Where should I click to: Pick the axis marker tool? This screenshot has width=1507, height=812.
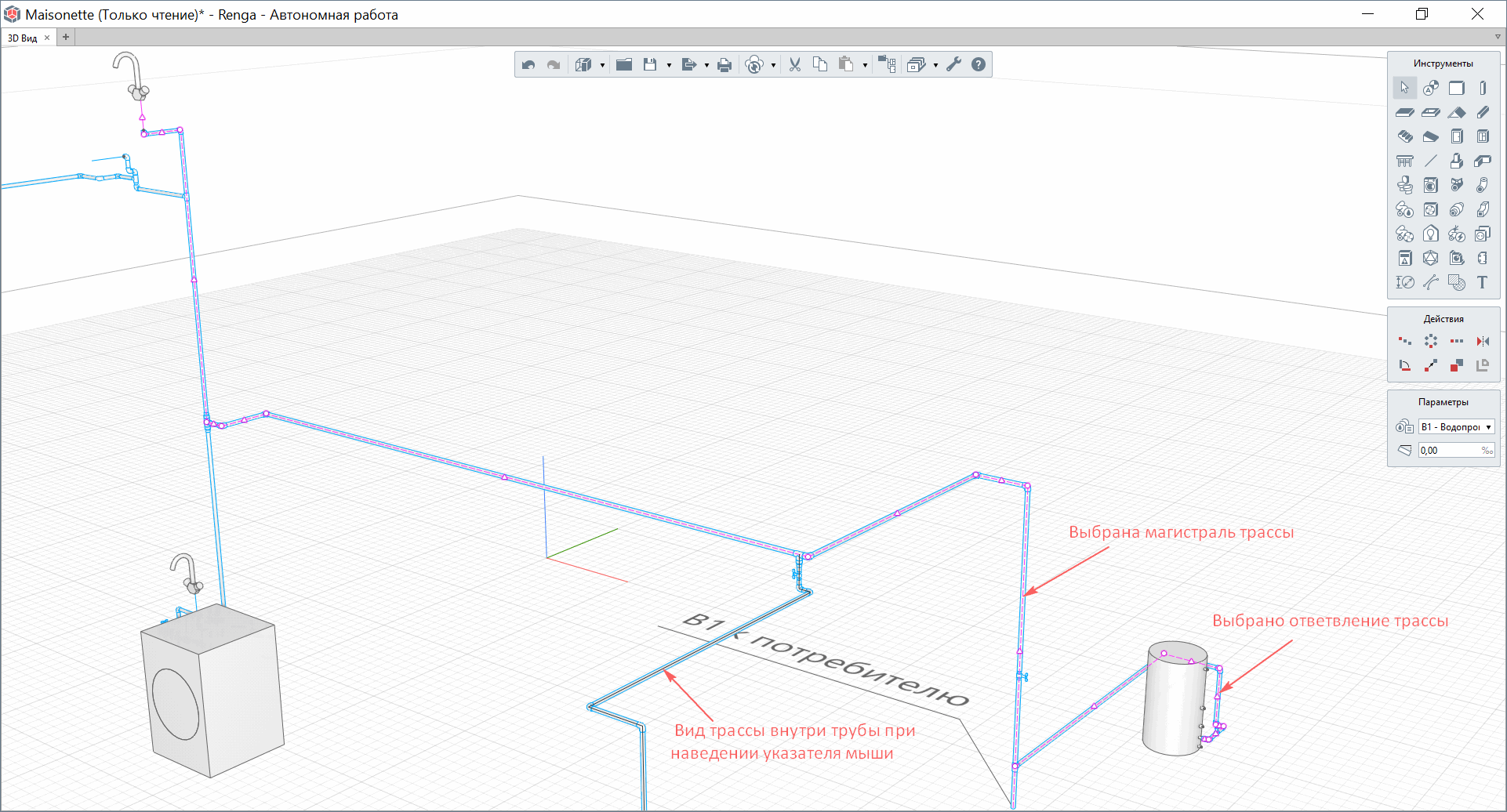point(1431,88)
